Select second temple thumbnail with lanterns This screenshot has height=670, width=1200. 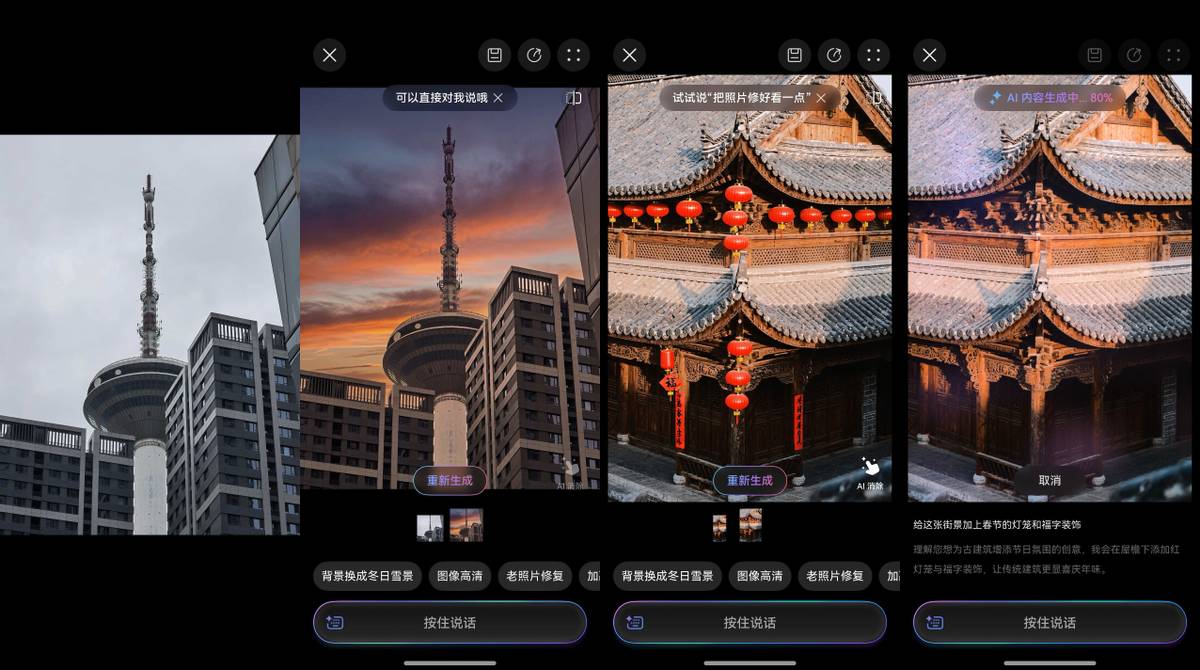750,525
